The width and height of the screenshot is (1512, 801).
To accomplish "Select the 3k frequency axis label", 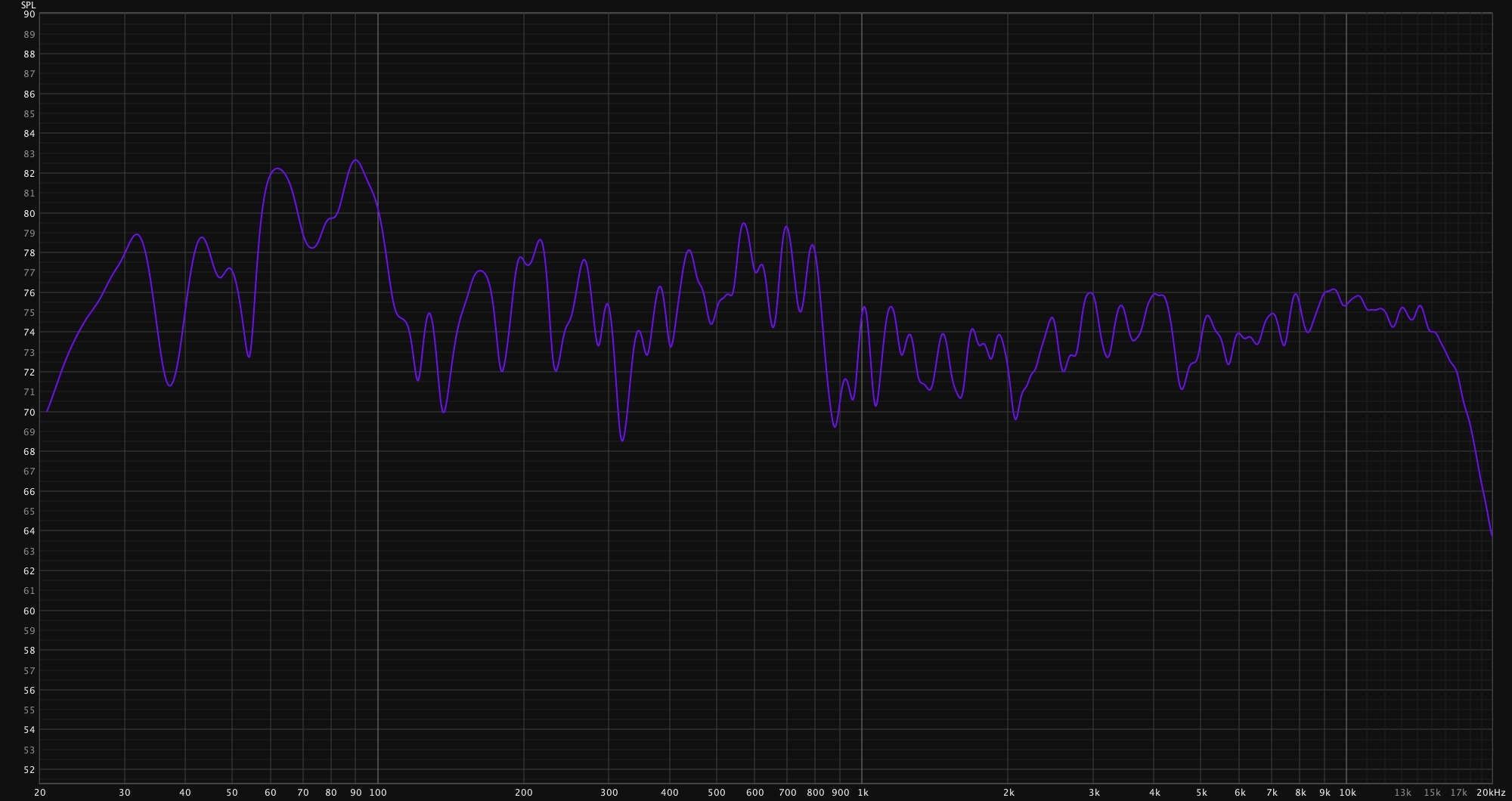I will click(1094, 793).
